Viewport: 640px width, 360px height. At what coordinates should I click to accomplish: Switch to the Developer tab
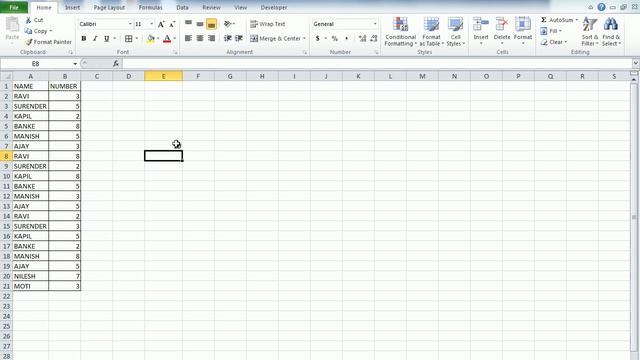coord(274,7)
